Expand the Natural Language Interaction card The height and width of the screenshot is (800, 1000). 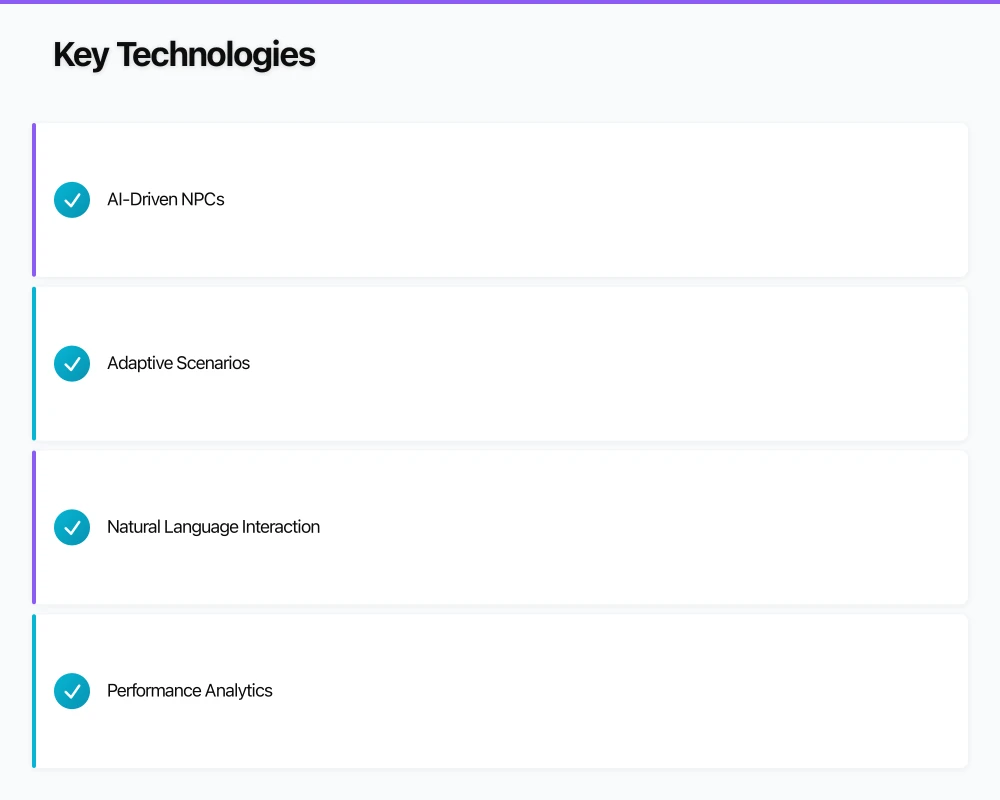pos(500,527)
